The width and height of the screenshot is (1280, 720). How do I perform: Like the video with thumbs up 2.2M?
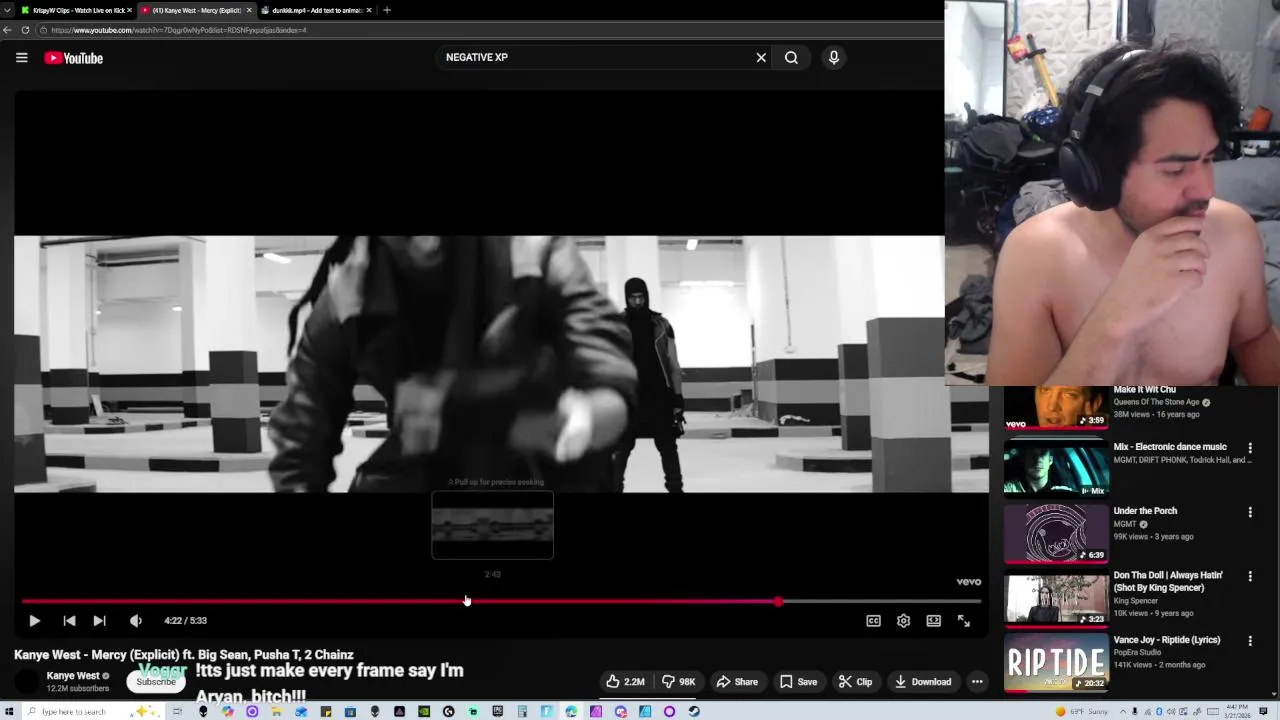(x=625, y=682)
